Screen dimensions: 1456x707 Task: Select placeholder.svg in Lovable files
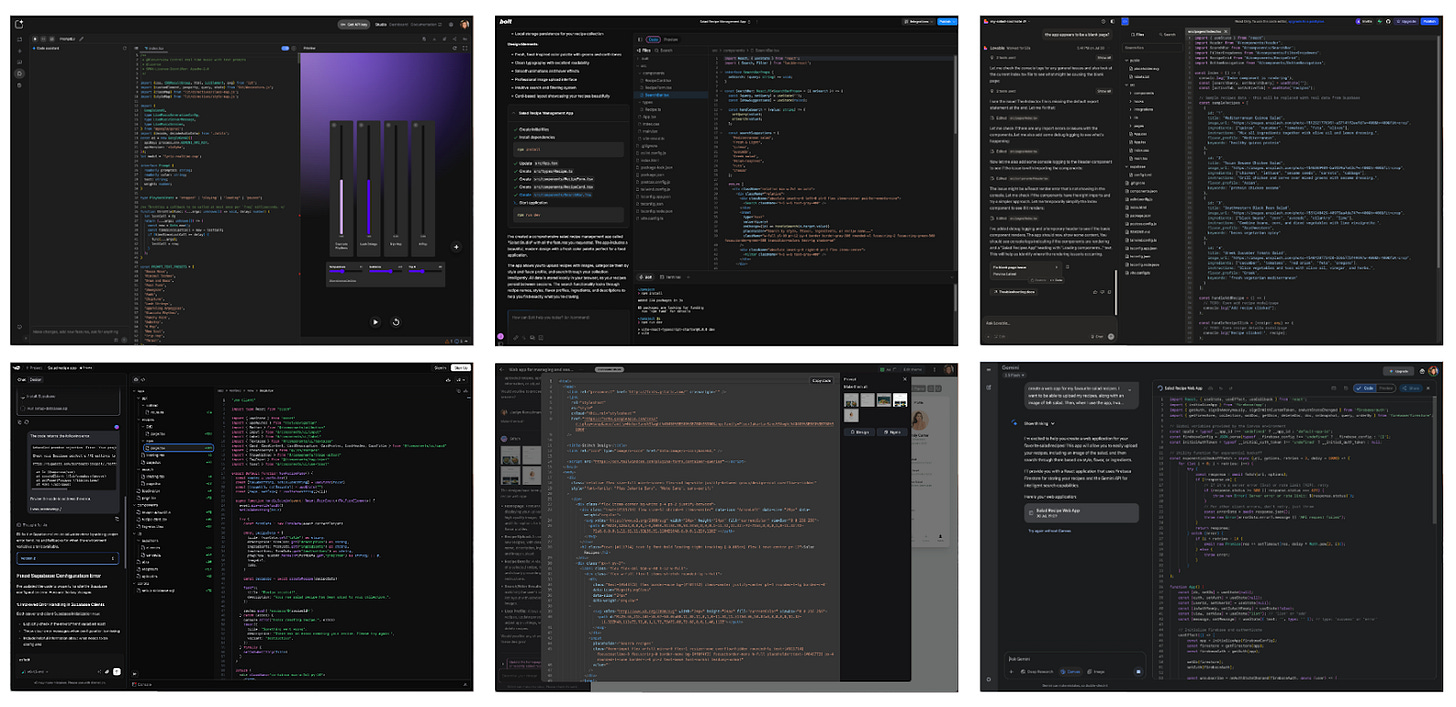pos(1145,69)
